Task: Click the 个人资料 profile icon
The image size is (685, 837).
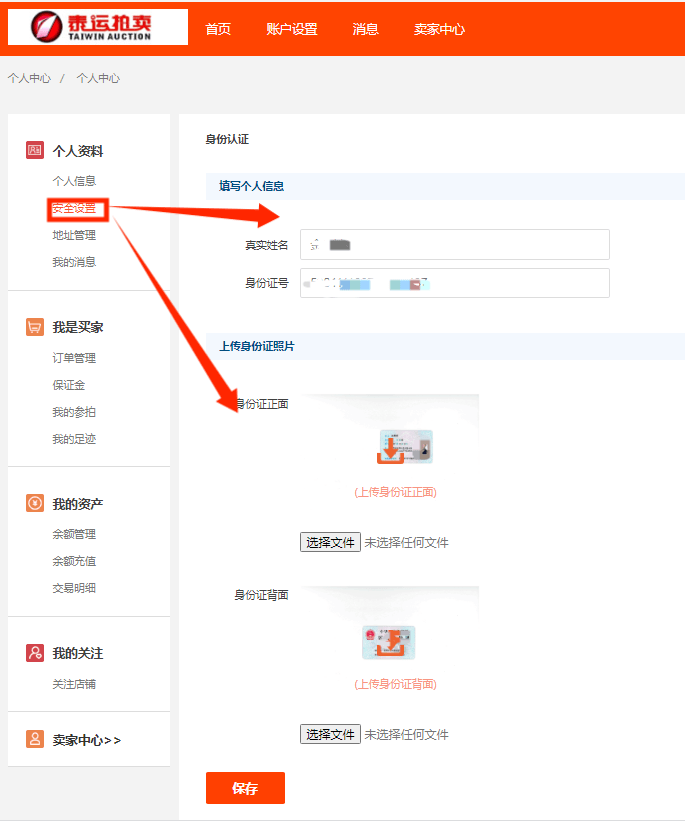Action: pos(35,150)
